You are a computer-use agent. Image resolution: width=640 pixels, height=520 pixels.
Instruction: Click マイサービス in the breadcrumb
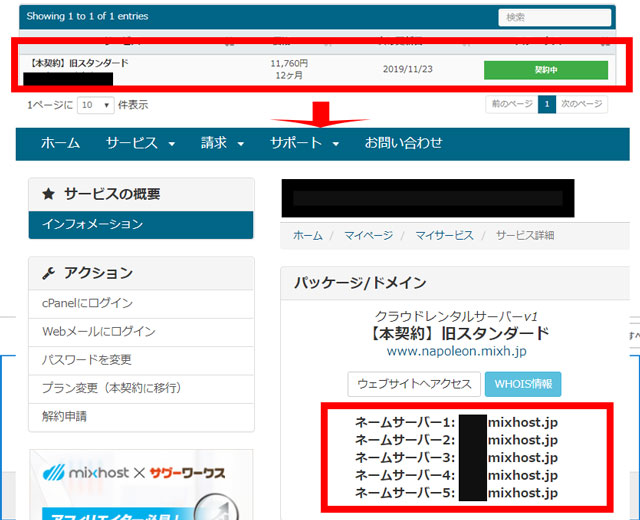pyautogui.click(x=444, y=236)
